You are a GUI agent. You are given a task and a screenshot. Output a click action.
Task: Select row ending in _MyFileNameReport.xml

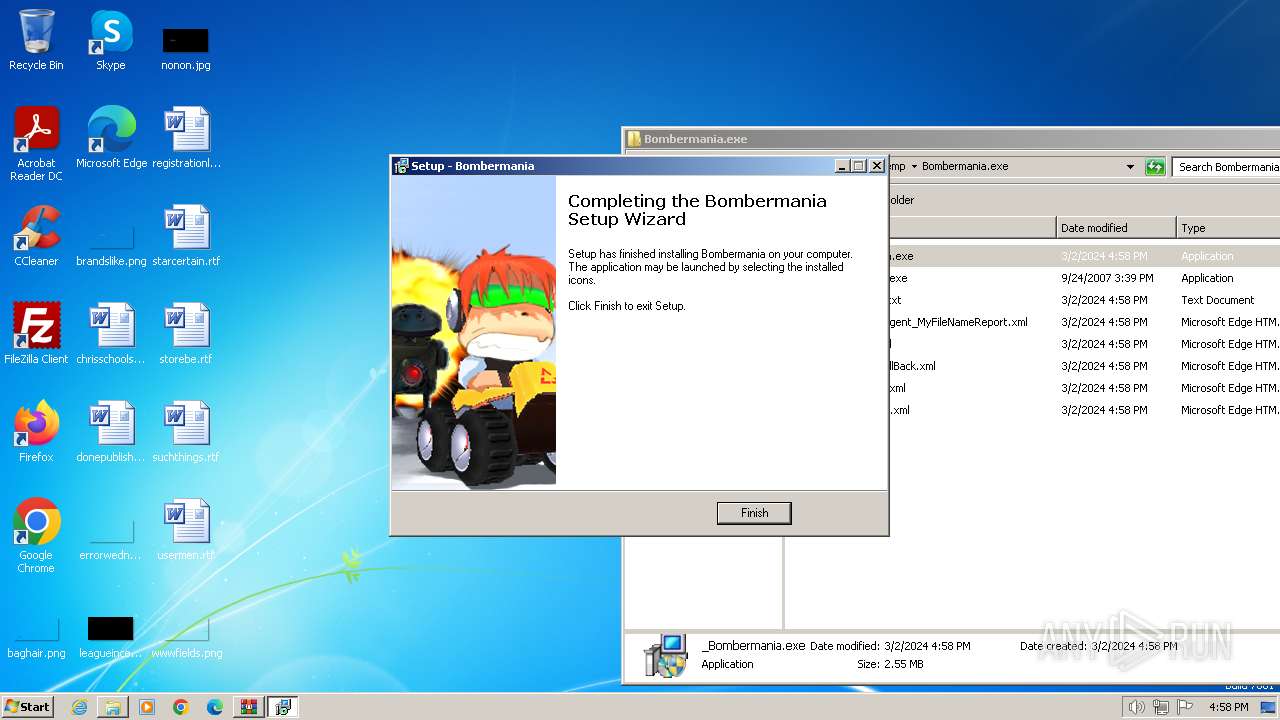coord(1084,322)
